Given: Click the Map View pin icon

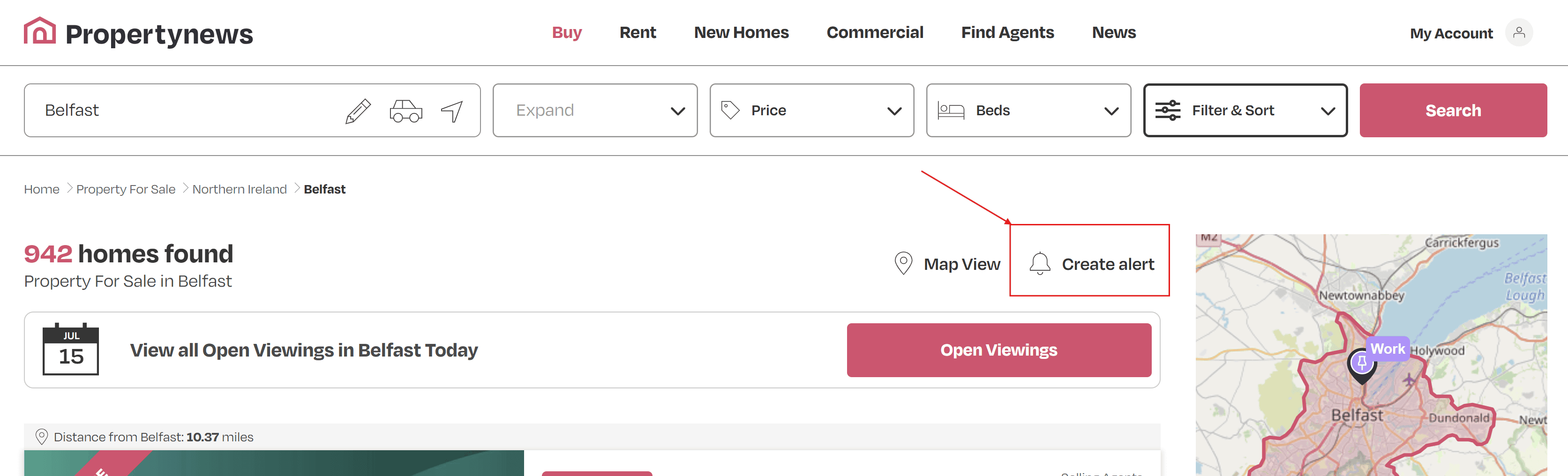Looking at the screenshot, I should coord(903,264).
